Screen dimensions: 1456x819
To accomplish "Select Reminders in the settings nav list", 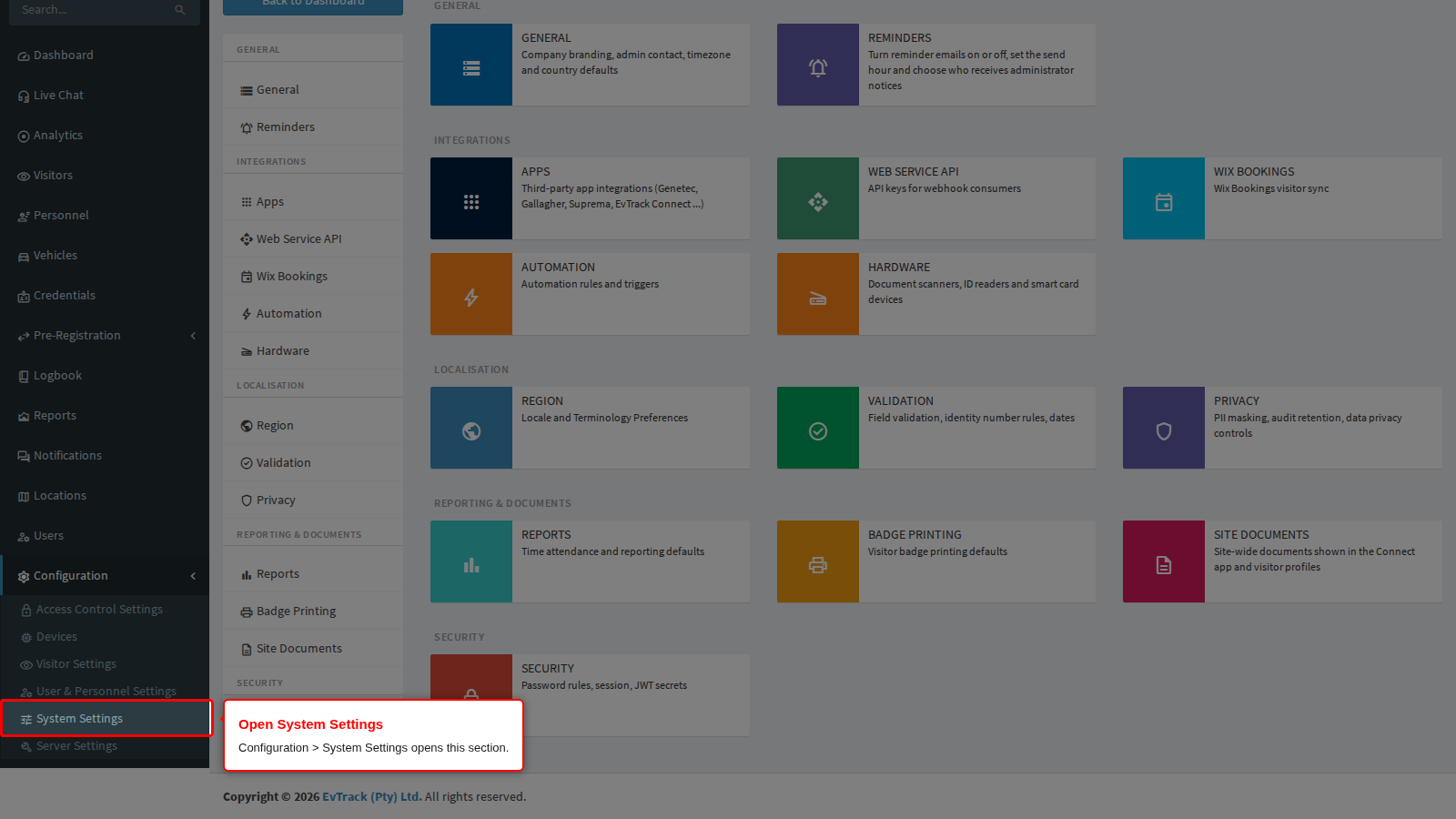I will tap(313, 127).
